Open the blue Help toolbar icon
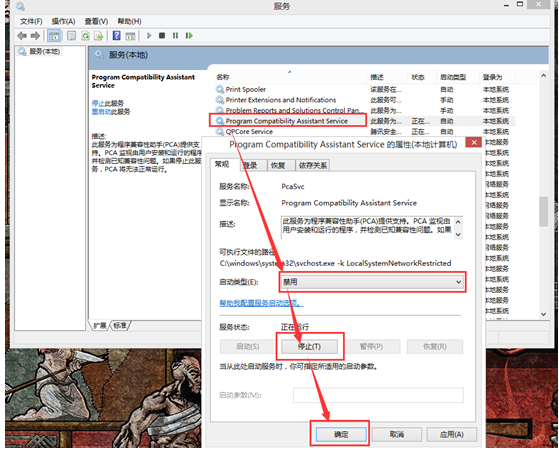The height and width of the screenshot is (450, 559). pyautogui.click(x=117, y=36)
